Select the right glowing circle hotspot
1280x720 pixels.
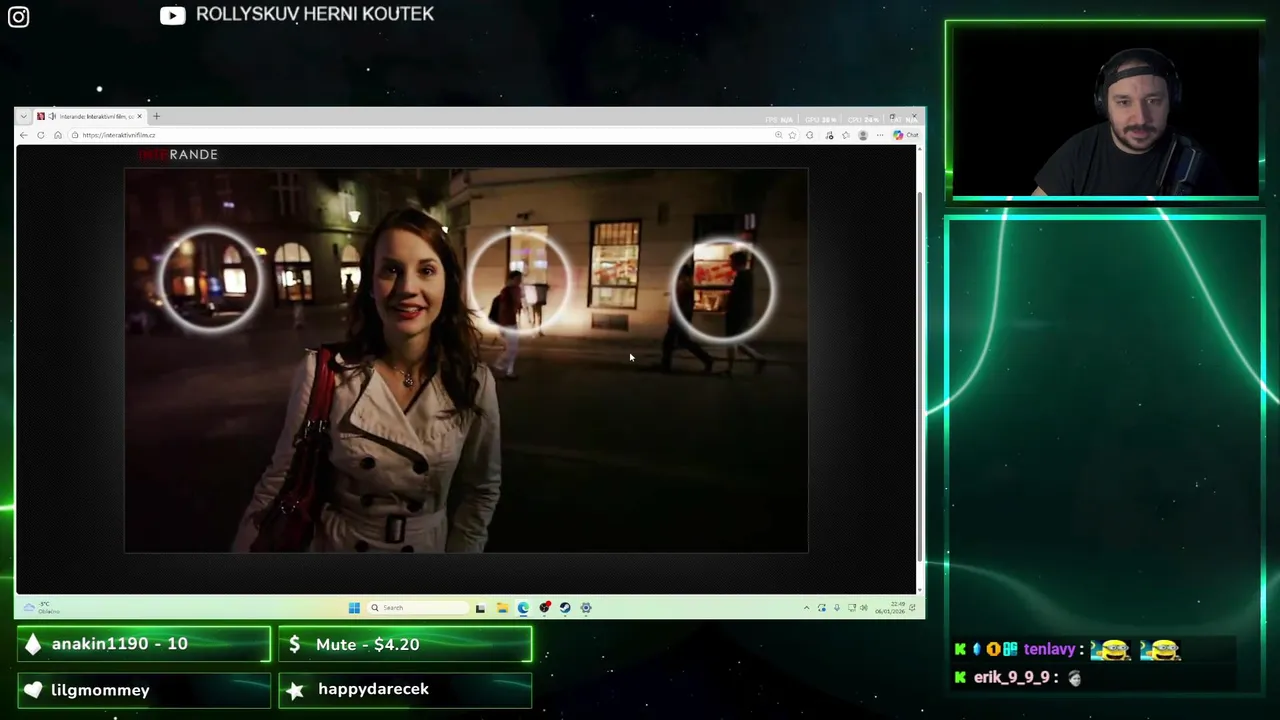(722, 289)
